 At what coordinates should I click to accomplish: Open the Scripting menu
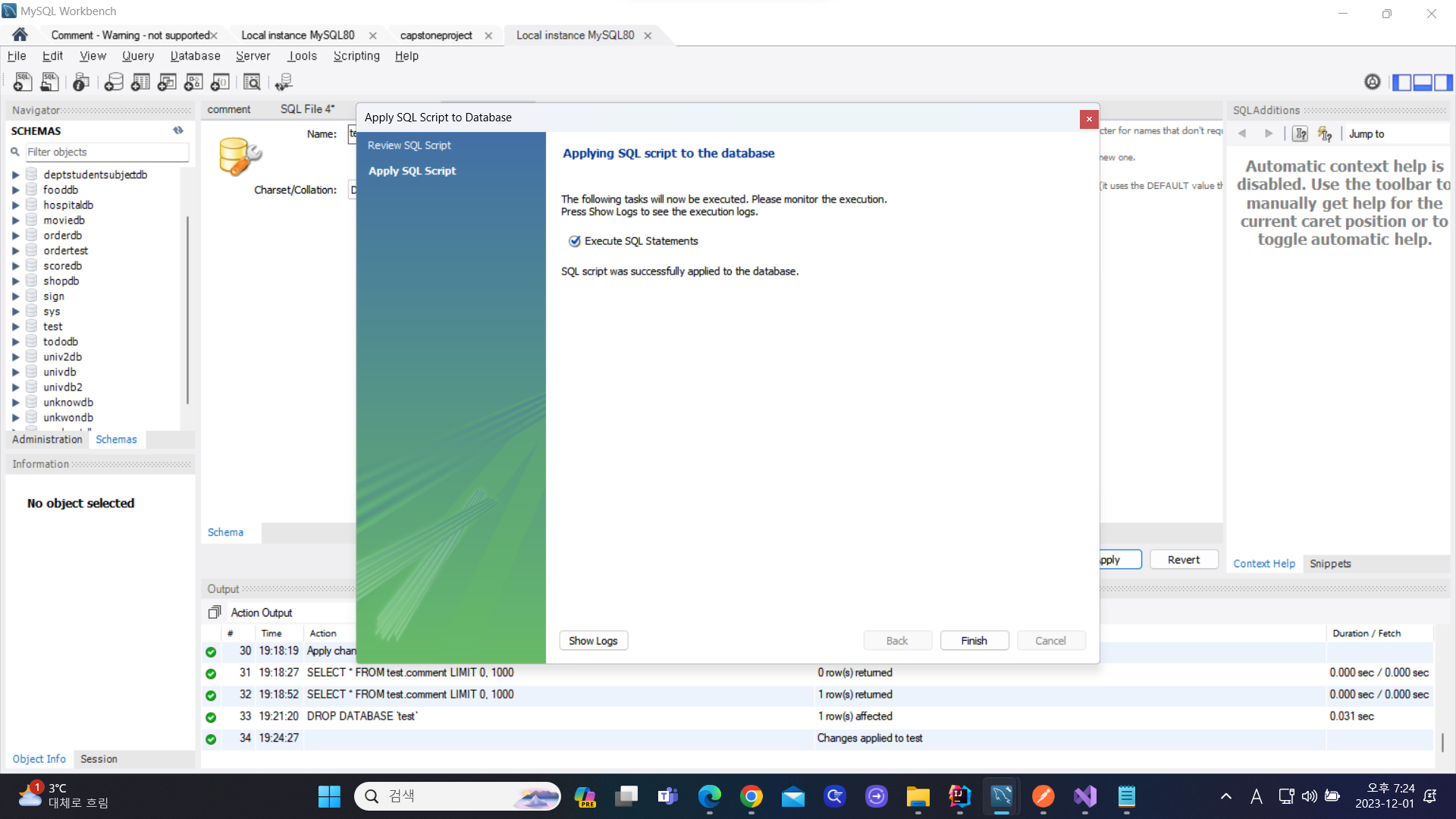[x=356, y=56]
